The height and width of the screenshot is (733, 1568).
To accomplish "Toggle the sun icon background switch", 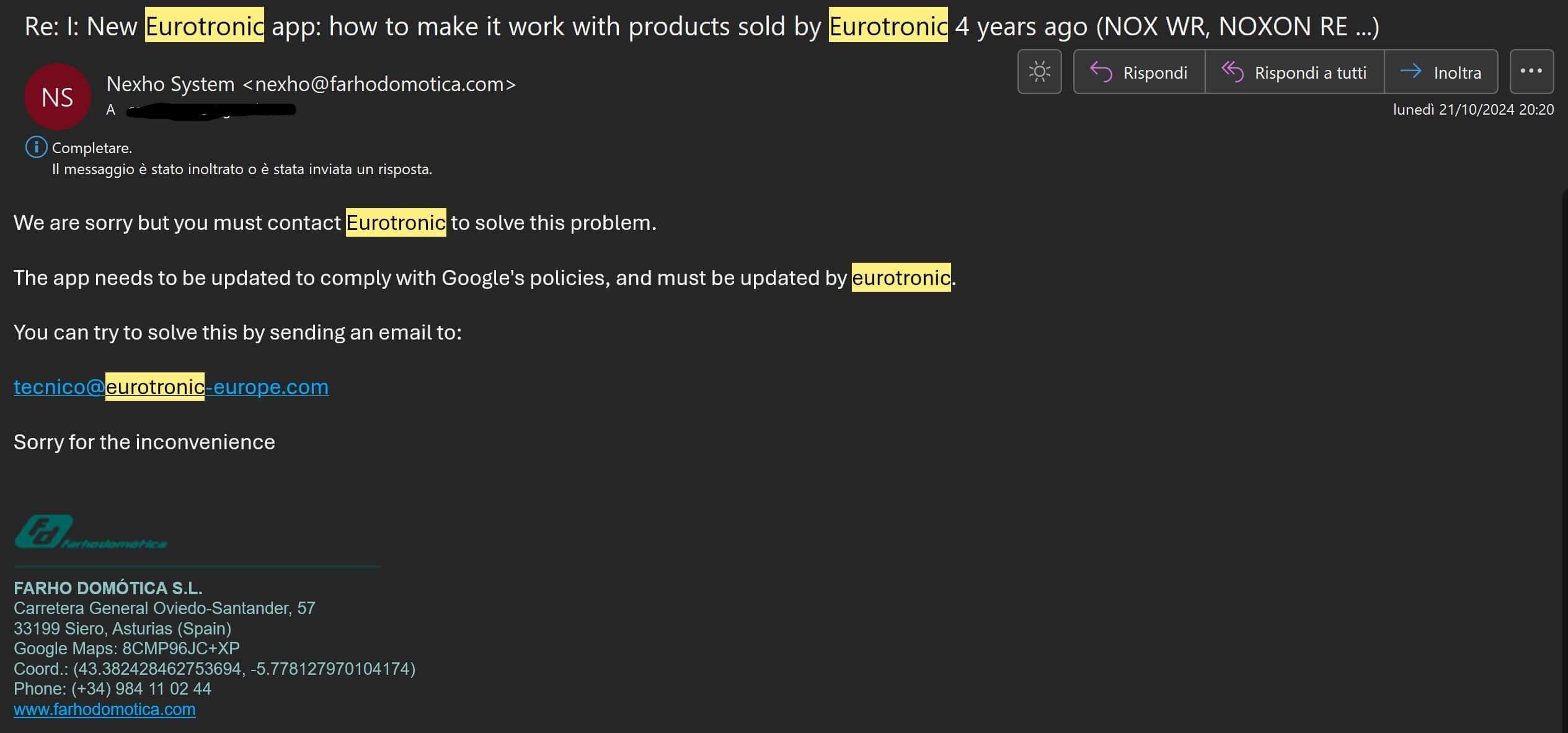I will coord(1039,72).
